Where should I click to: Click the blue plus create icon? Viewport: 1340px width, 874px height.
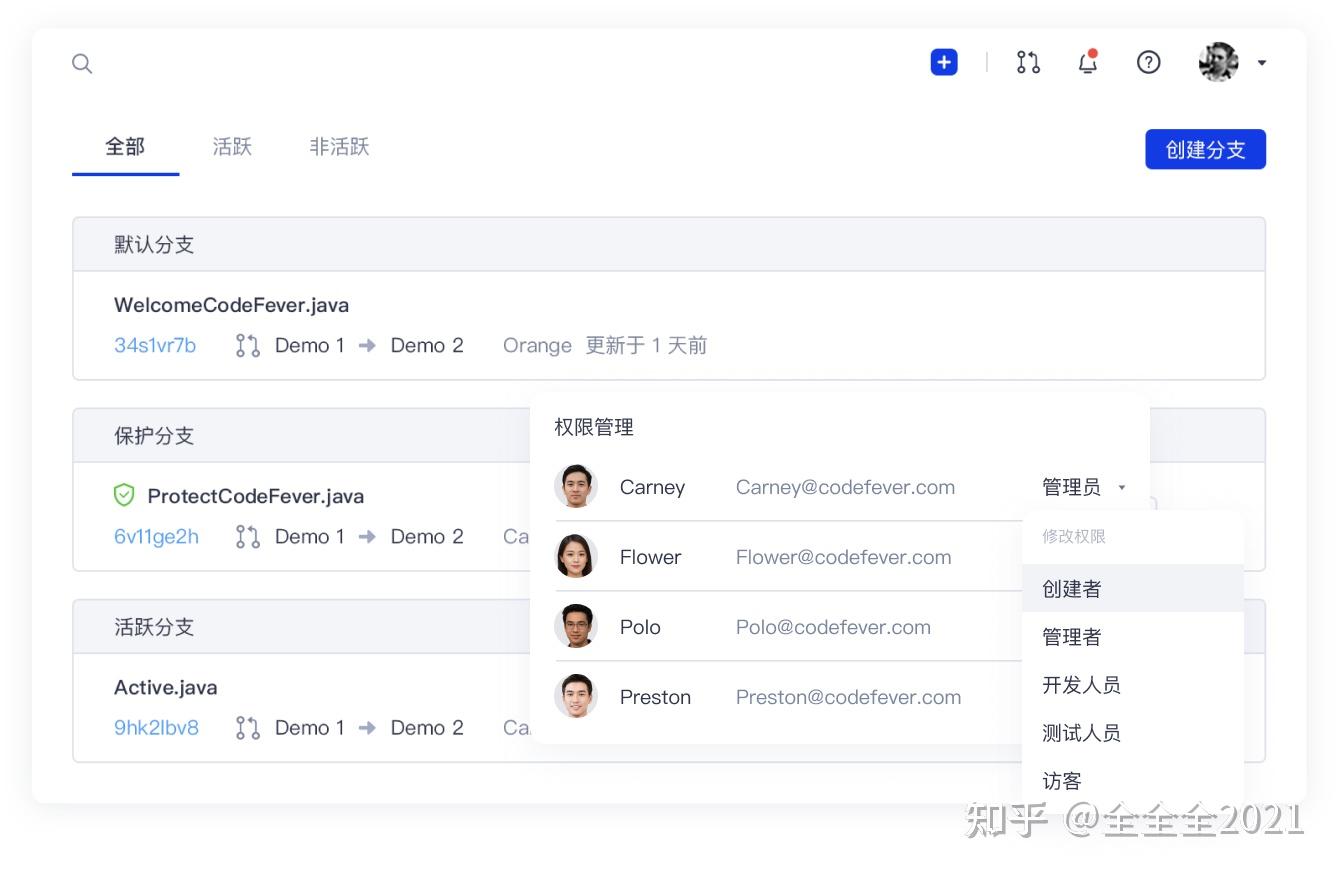click(944, 62)
